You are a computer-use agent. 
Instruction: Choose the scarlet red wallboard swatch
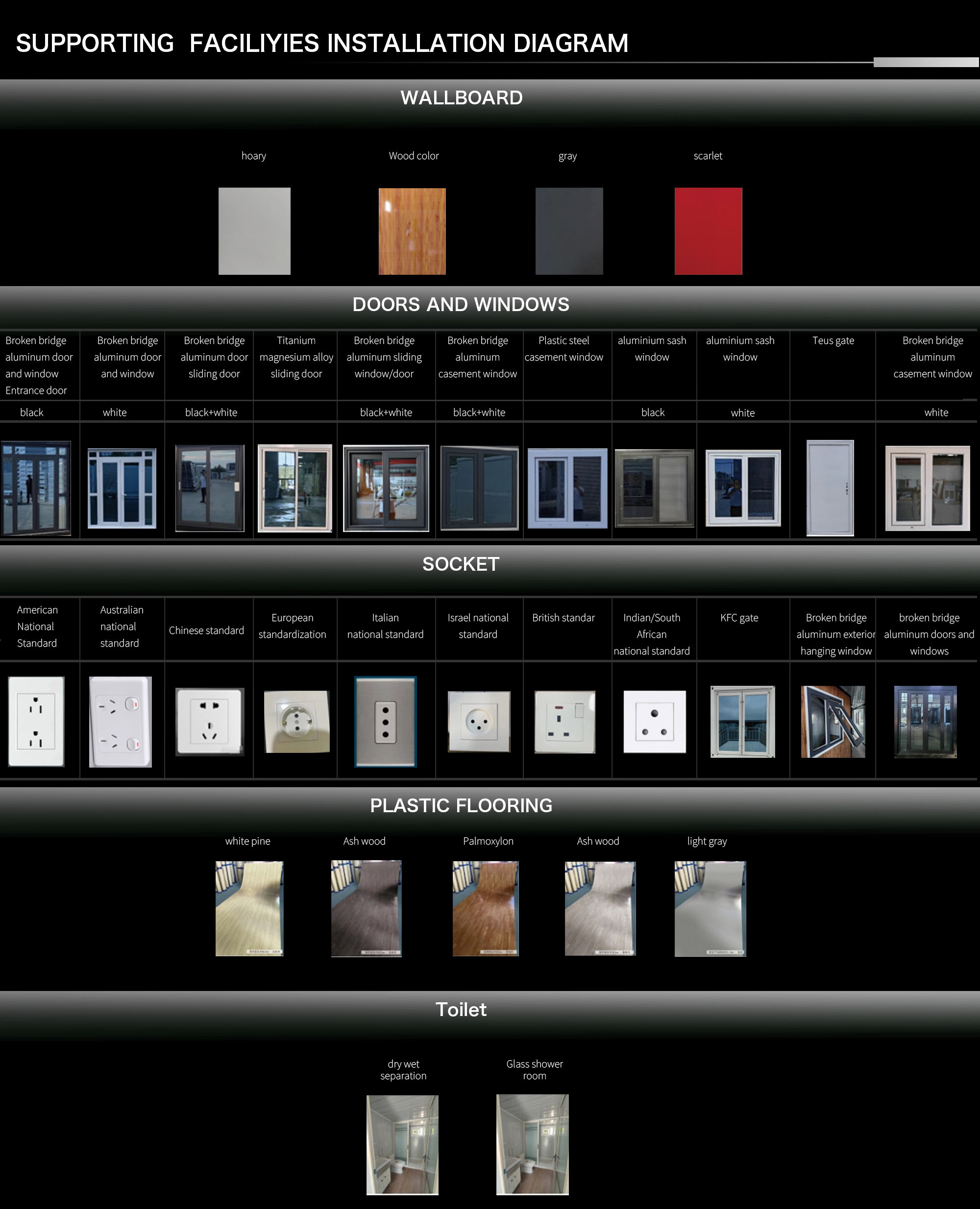click(x=708, y=231)
